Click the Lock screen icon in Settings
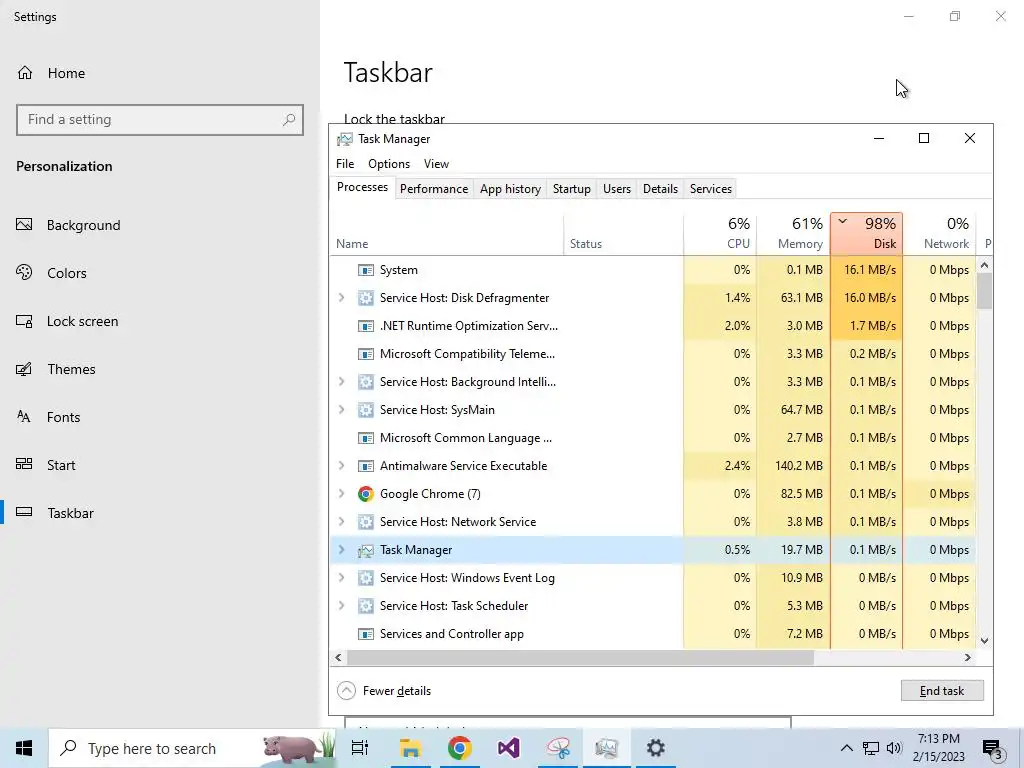The height and width of the screenshot is (768, 1024). pos(24,321)
